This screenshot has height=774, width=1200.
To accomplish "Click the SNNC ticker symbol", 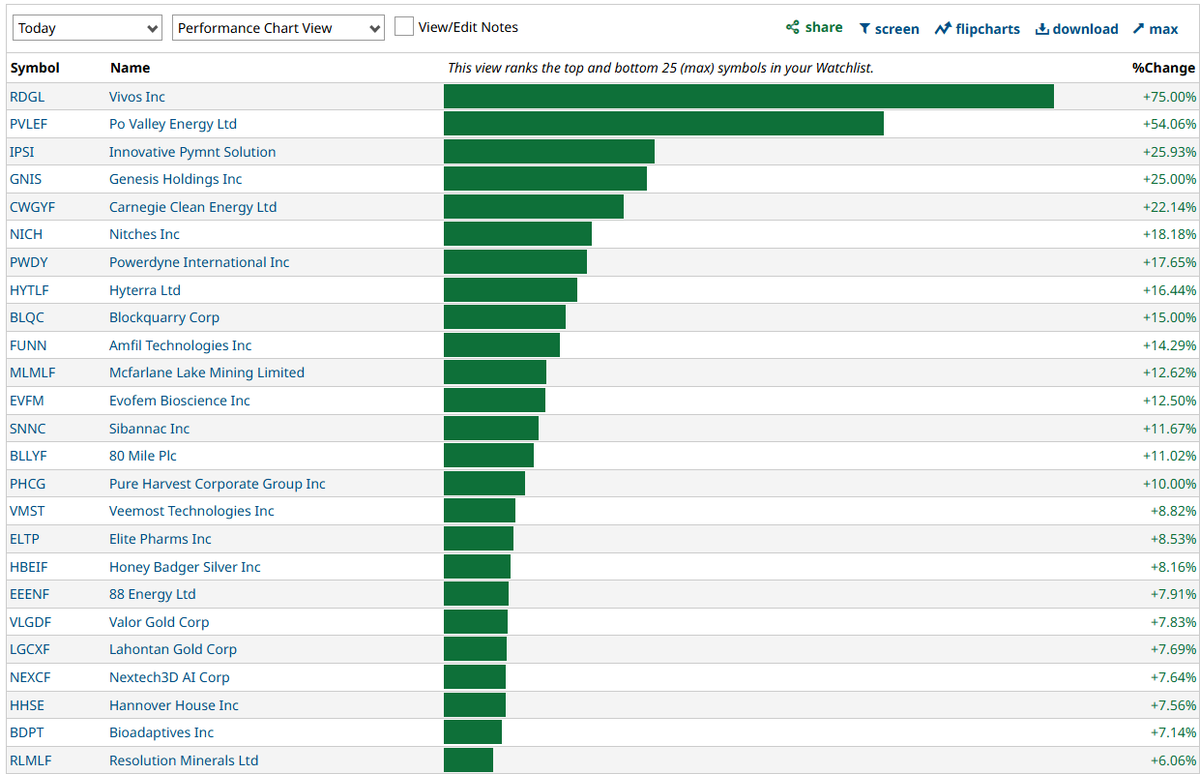I will pyautogui.click(x=27, y=428).
